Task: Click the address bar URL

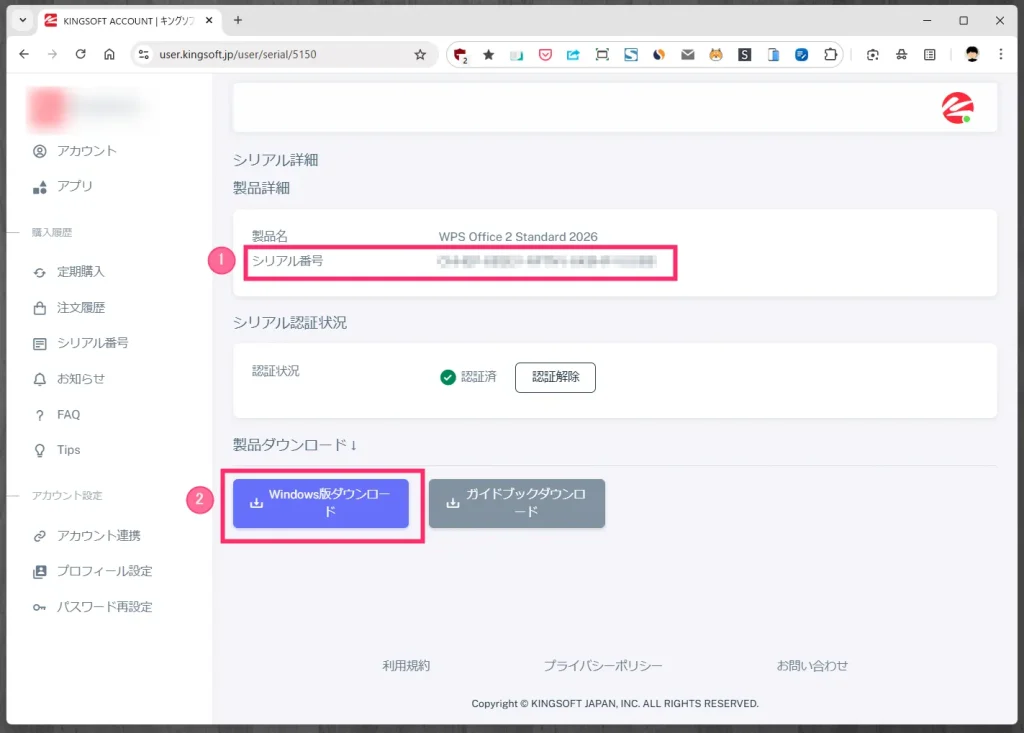Action: (238, 54)
